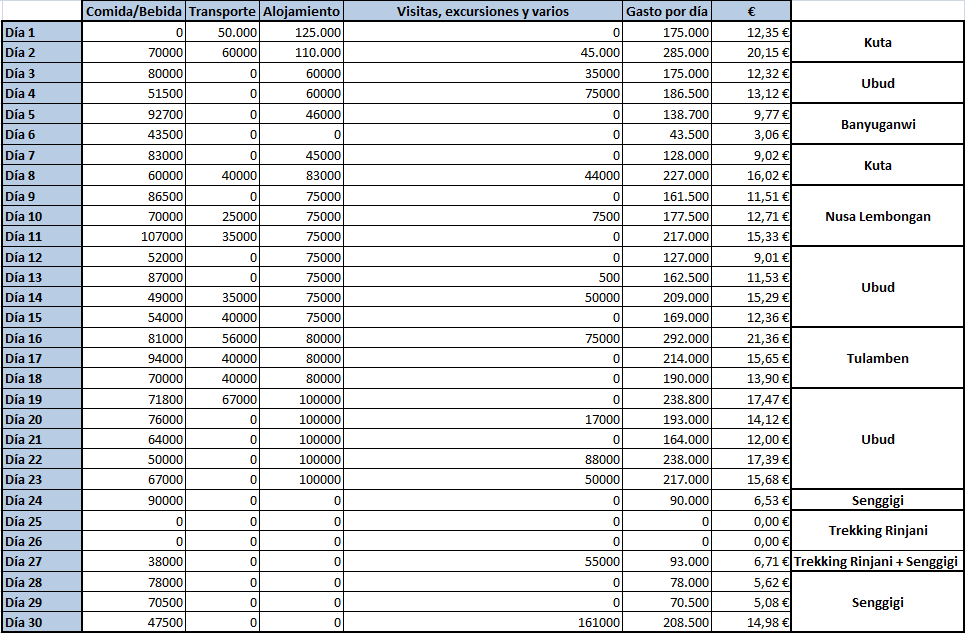Click the 292.000 gasto cell for Día 16
This screenshot has height=633, width=965.
pos(667,338)
